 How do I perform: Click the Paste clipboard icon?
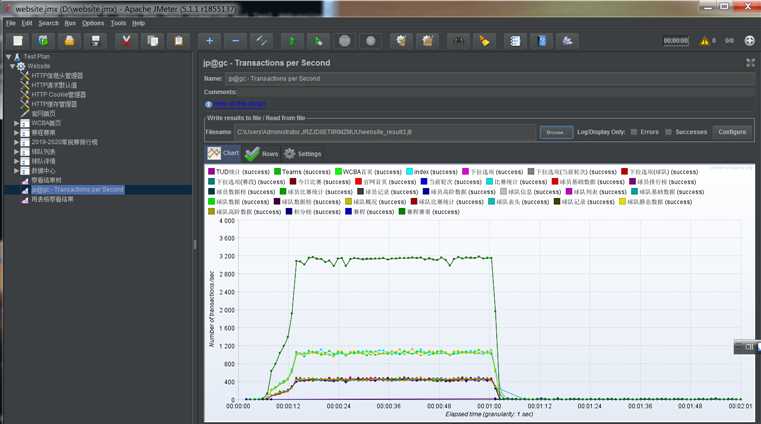179,41
